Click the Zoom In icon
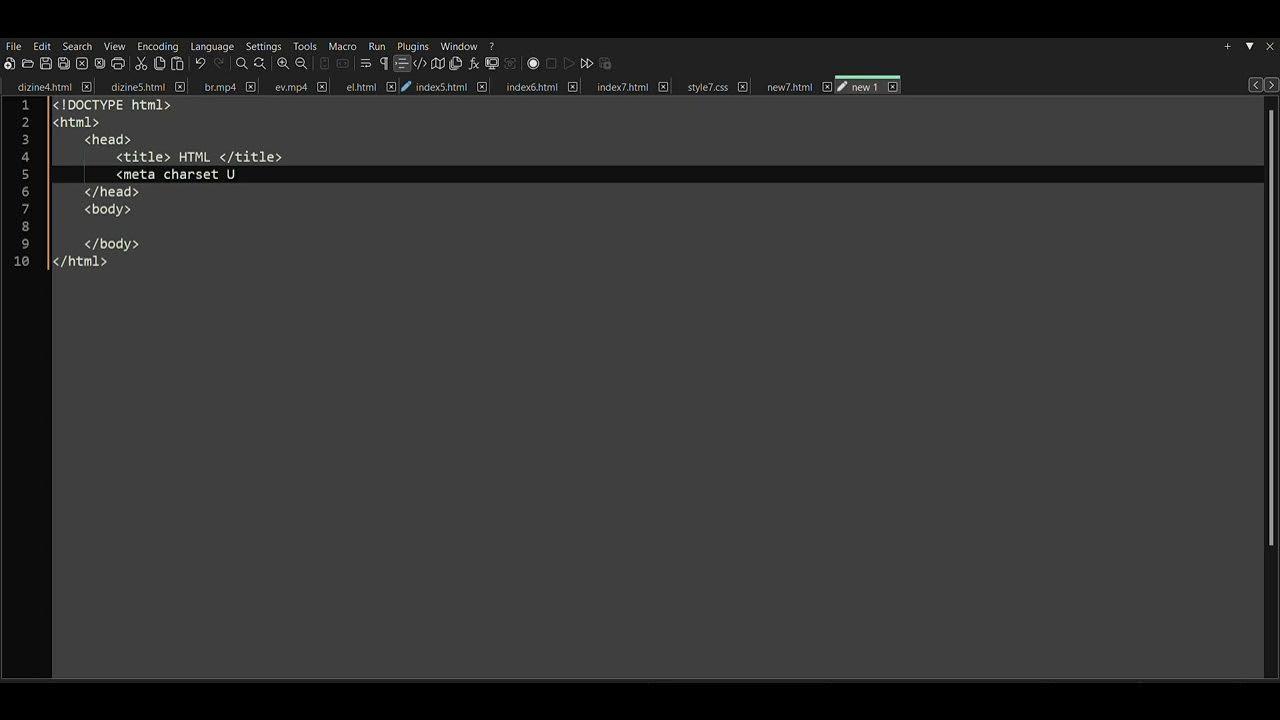The image size is (1280, 720). 283,63
